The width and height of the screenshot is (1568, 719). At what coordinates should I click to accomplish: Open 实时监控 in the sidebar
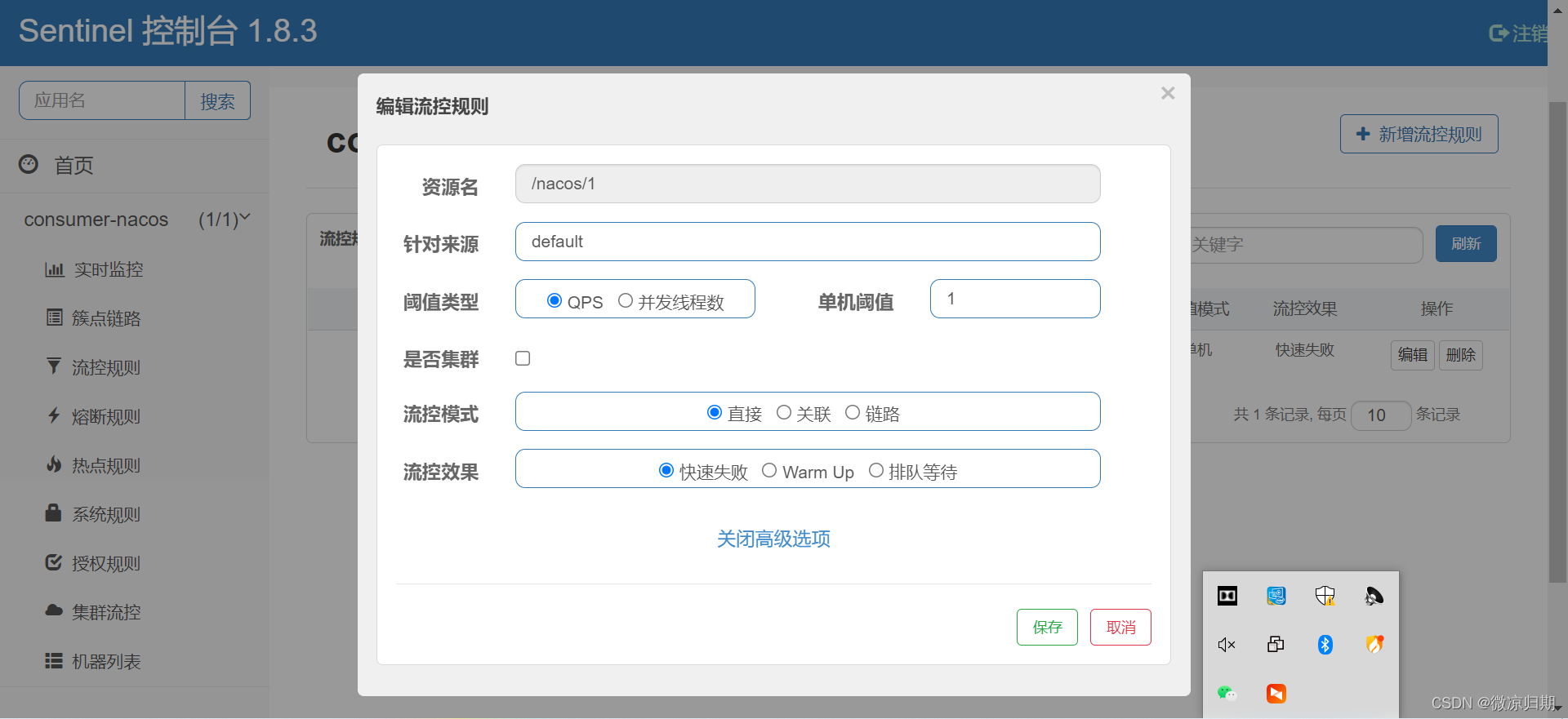tap(109, 269)
